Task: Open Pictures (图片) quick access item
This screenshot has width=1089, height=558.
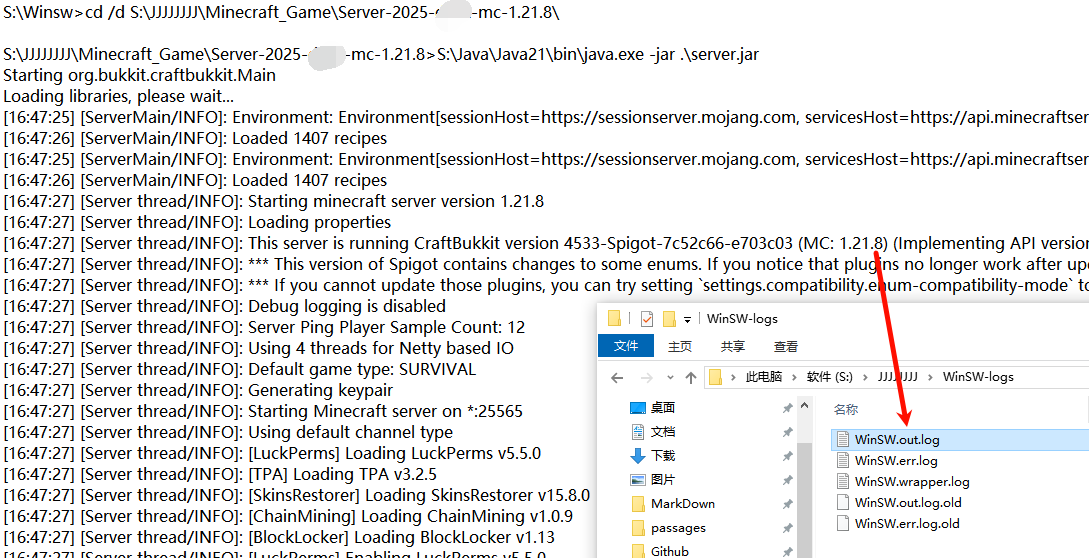Action: pos(663,479)
